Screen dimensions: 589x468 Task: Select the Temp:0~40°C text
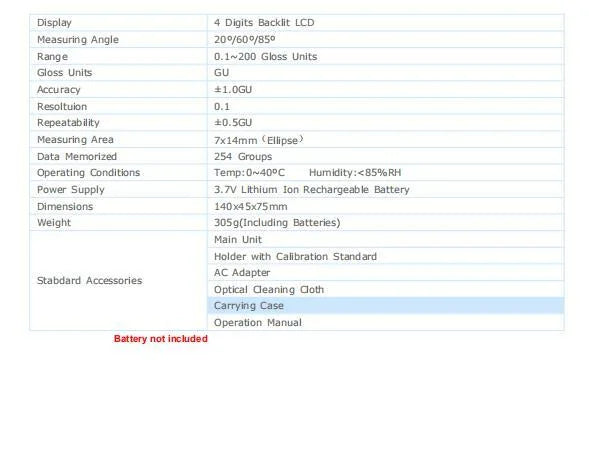coord(249,173)
